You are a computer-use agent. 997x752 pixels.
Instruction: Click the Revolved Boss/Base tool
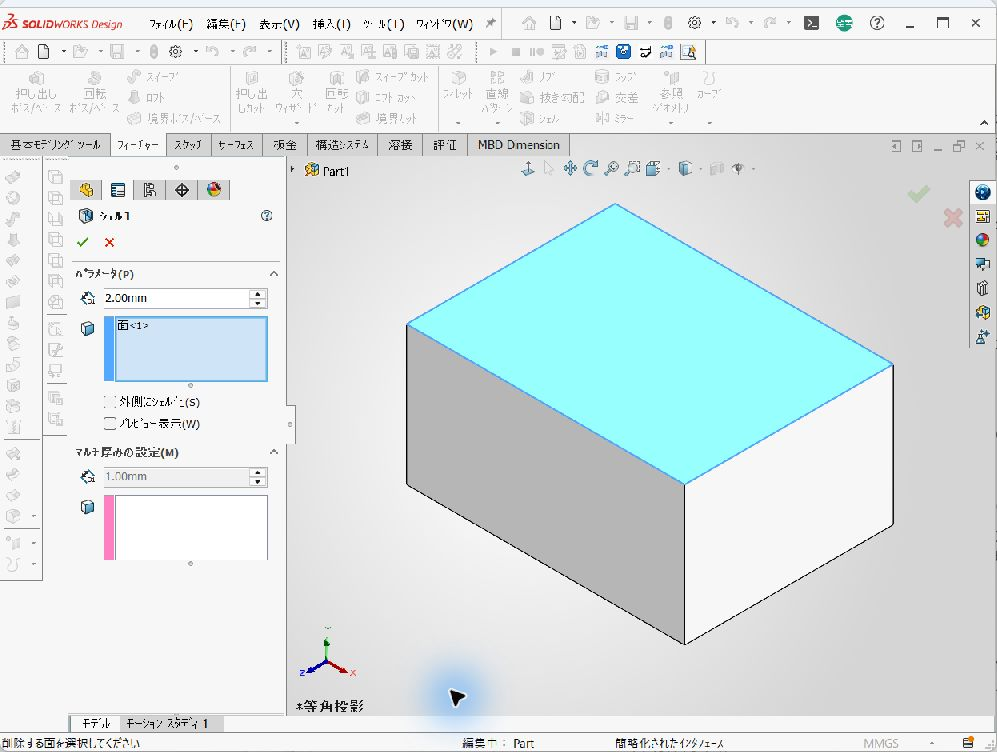point(94,93)
